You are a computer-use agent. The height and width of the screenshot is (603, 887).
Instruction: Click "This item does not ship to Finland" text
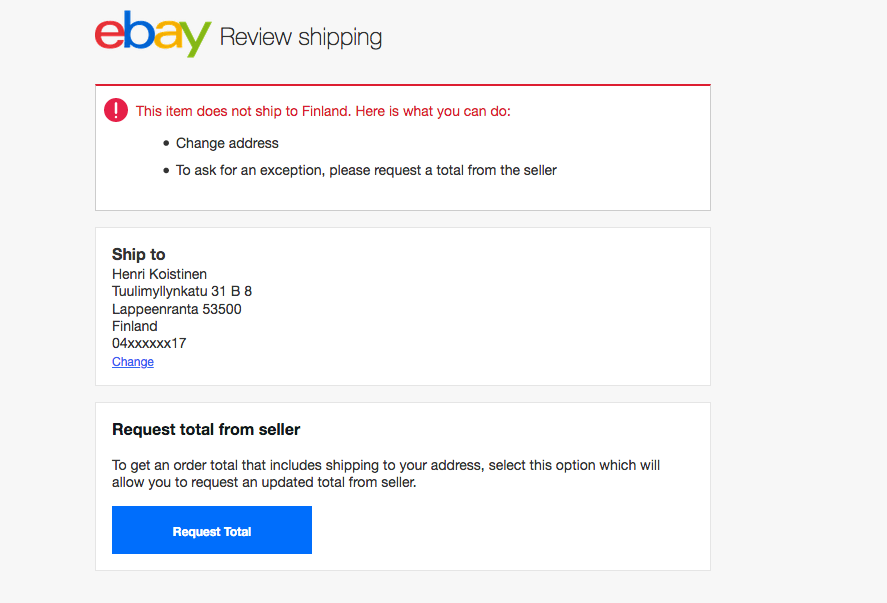[243, 111]
